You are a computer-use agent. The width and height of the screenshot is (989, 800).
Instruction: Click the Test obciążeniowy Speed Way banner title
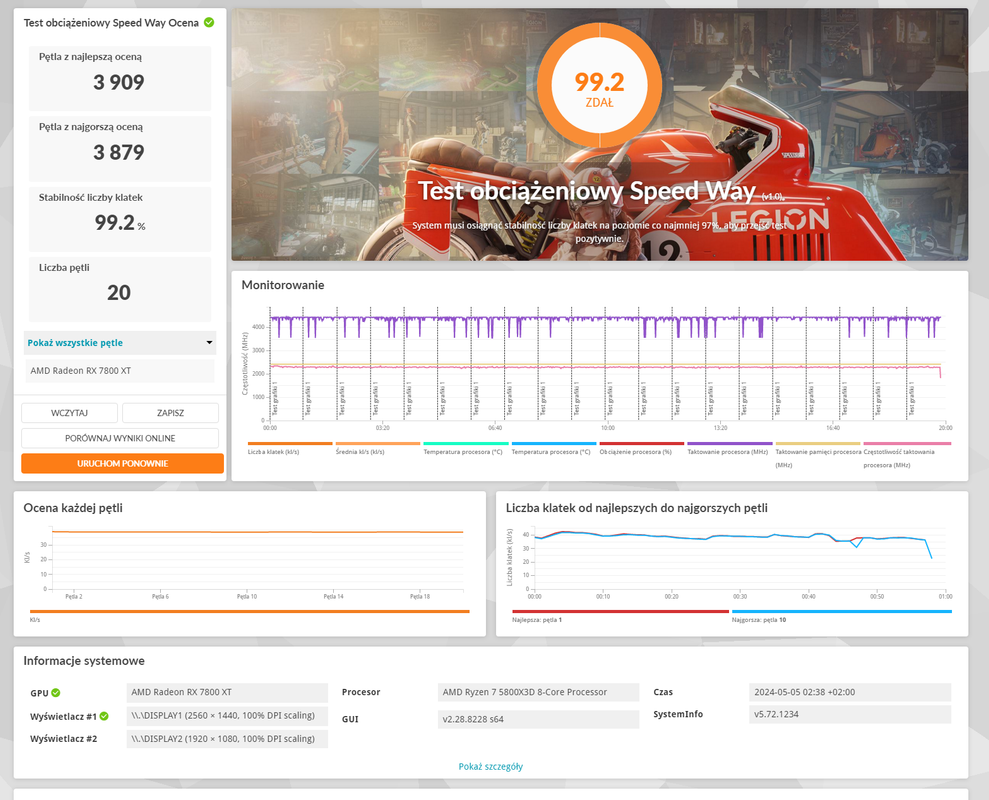587,191
